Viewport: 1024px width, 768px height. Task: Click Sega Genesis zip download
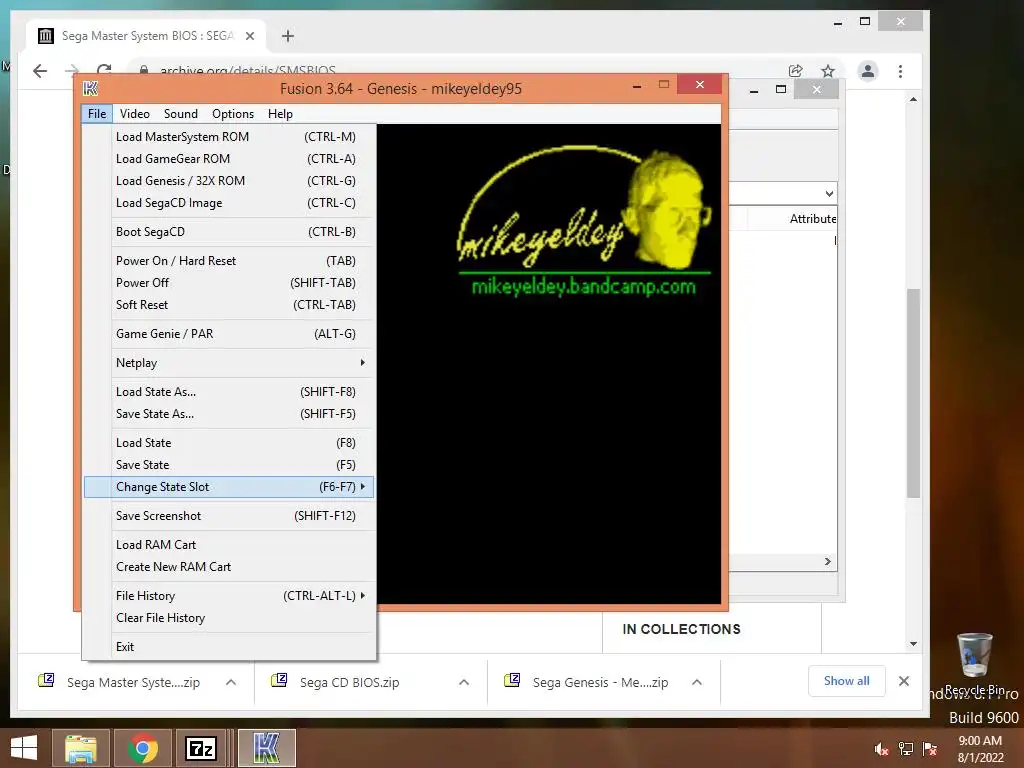pyautogui.click(x=600, y=682)
